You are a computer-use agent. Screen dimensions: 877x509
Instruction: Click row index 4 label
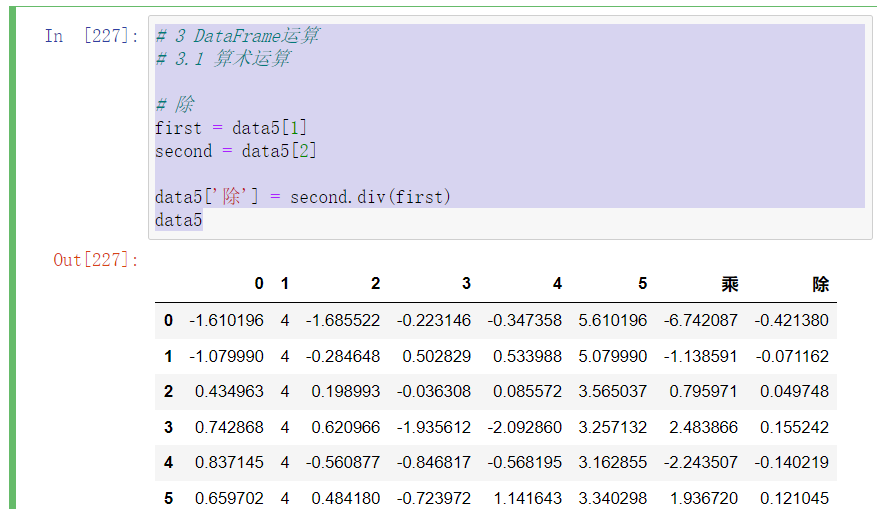(168, 463)
